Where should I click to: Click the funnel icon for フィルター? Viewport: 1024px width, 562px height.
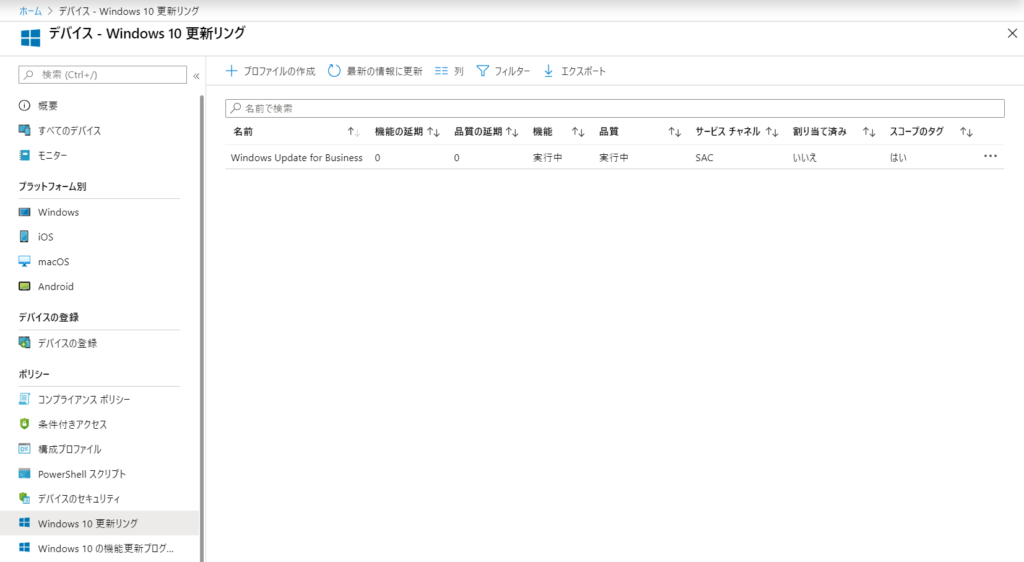(483, 70)
